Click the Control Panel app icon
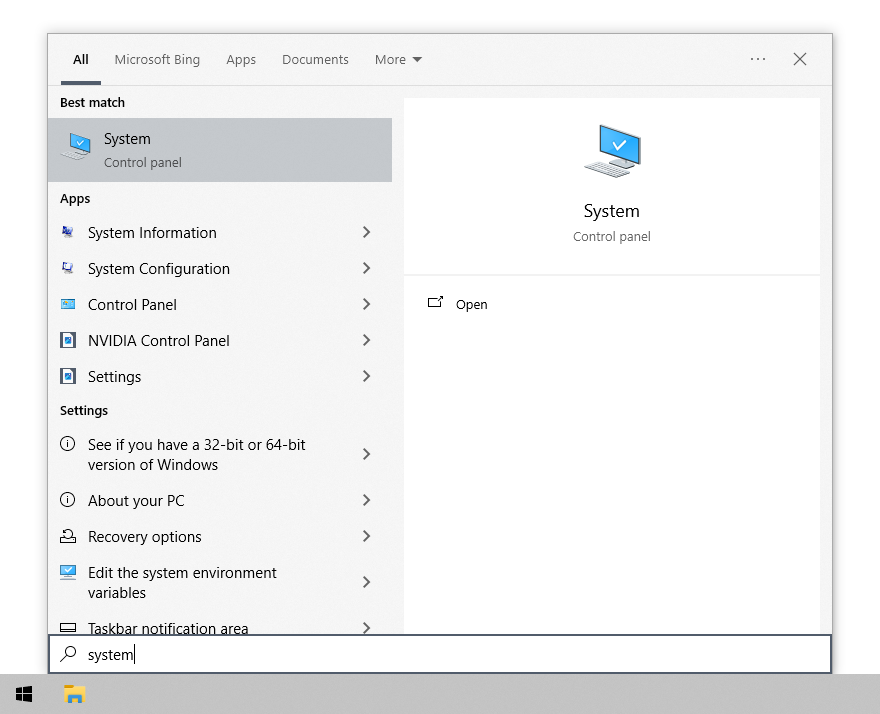This screenshot has width=880, height=714. coord(68,304)
